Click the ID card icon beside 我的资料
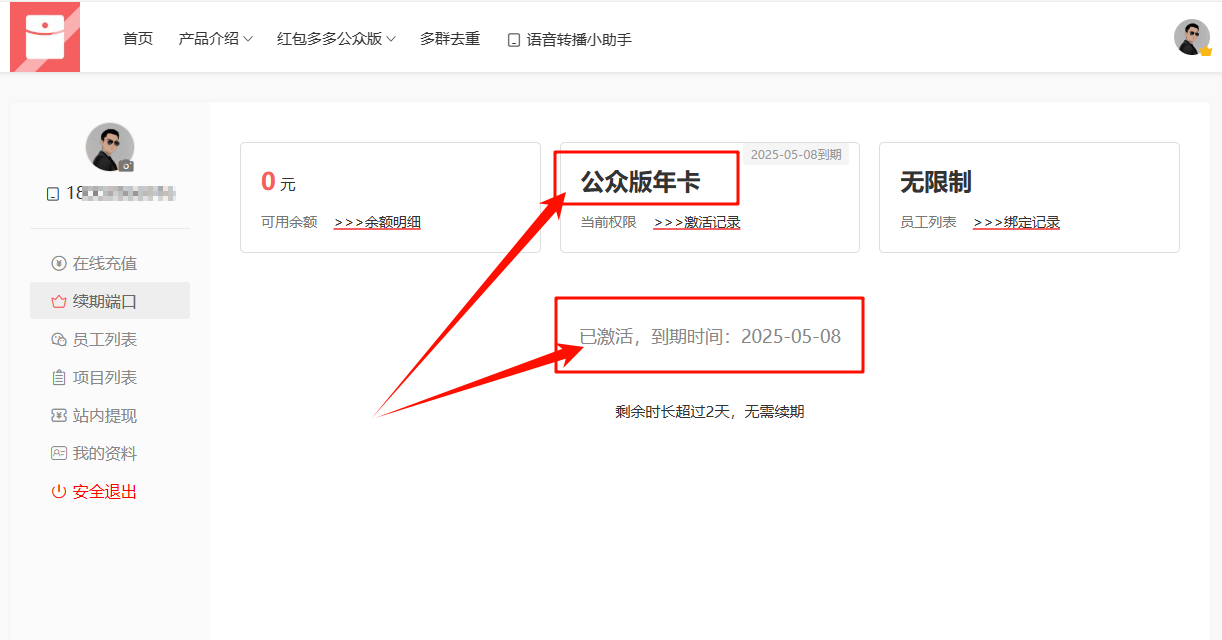1222x640 pixels. point(59,454)
